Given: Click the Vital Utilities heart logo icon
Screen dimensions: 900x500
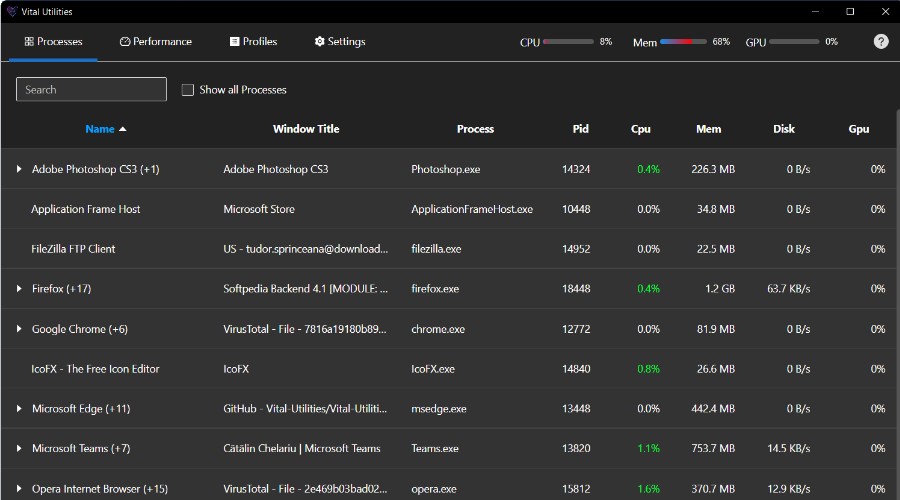Looking at the screenshot, I should point(12,11).
